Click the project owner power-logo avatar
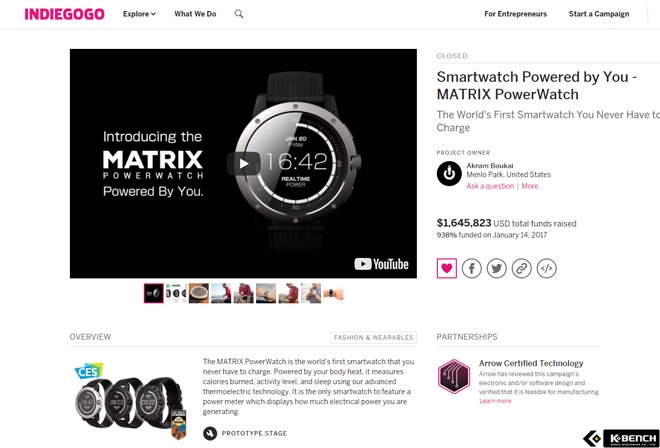 449,173
